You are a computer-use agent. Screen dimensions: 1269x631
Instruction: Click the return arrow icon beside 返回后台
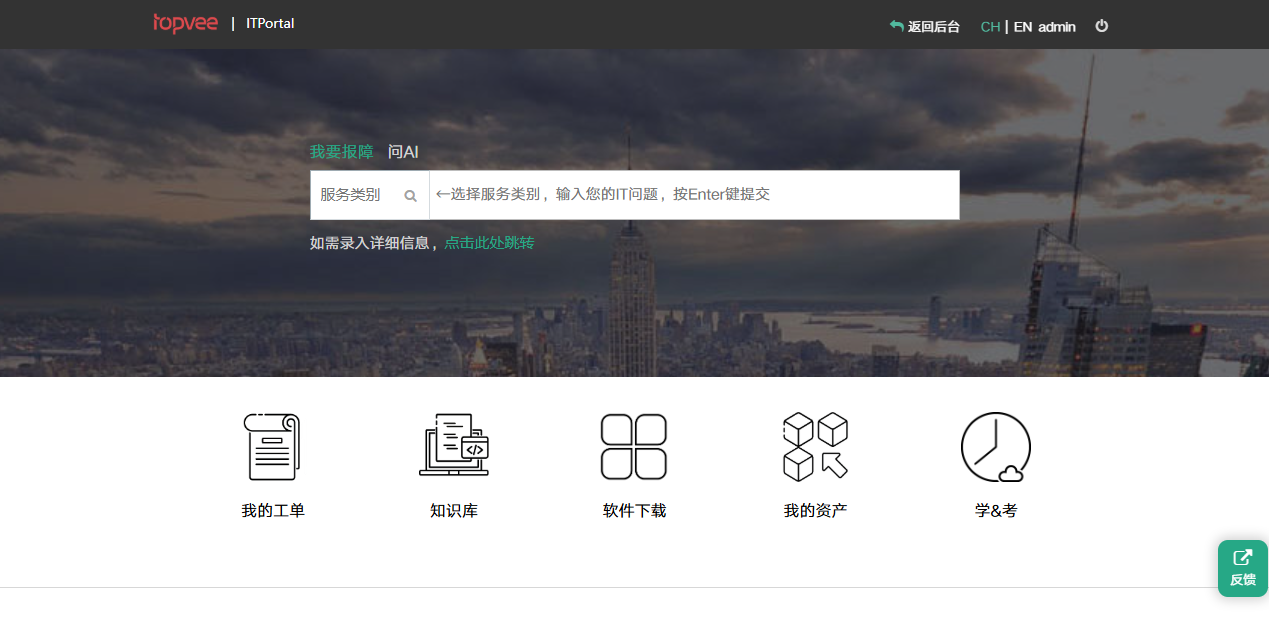897,26
